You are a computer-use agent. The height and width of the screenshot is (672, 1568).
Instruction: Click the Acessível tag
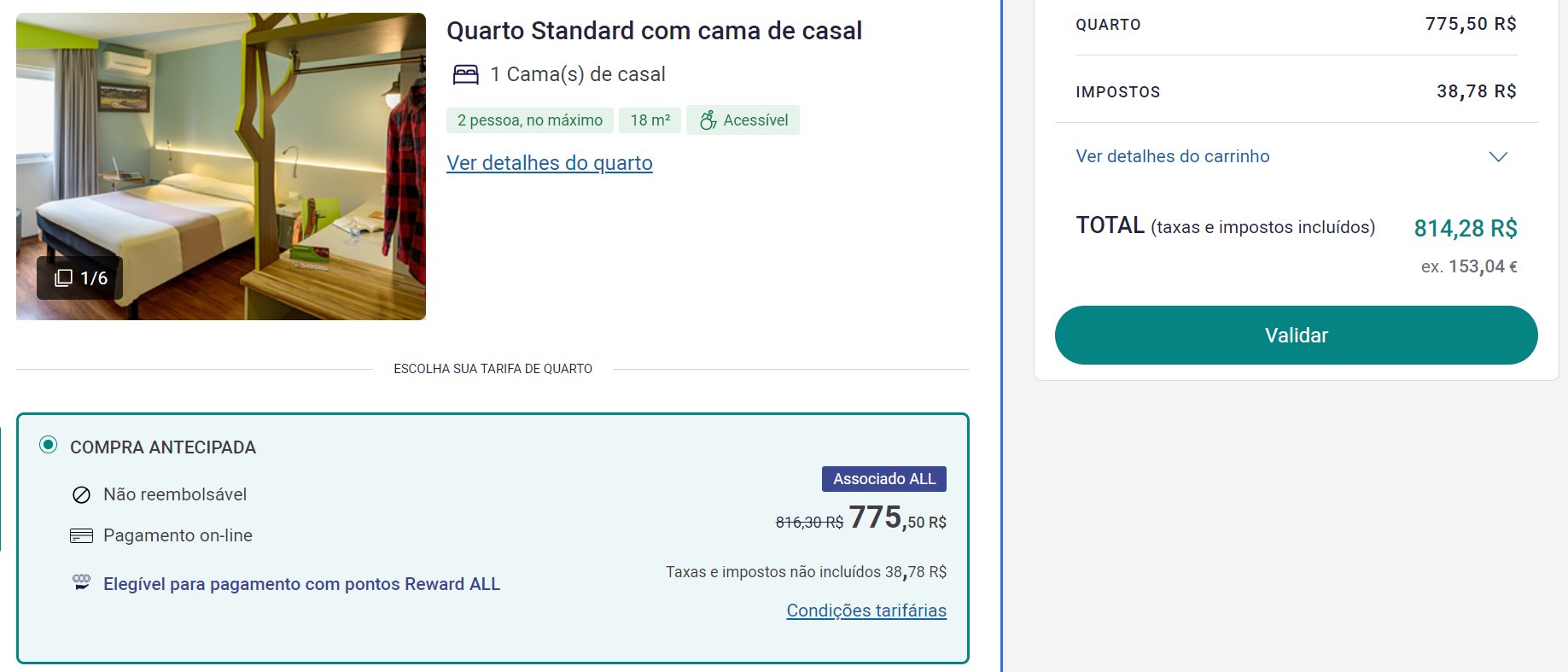pos(743,120)
